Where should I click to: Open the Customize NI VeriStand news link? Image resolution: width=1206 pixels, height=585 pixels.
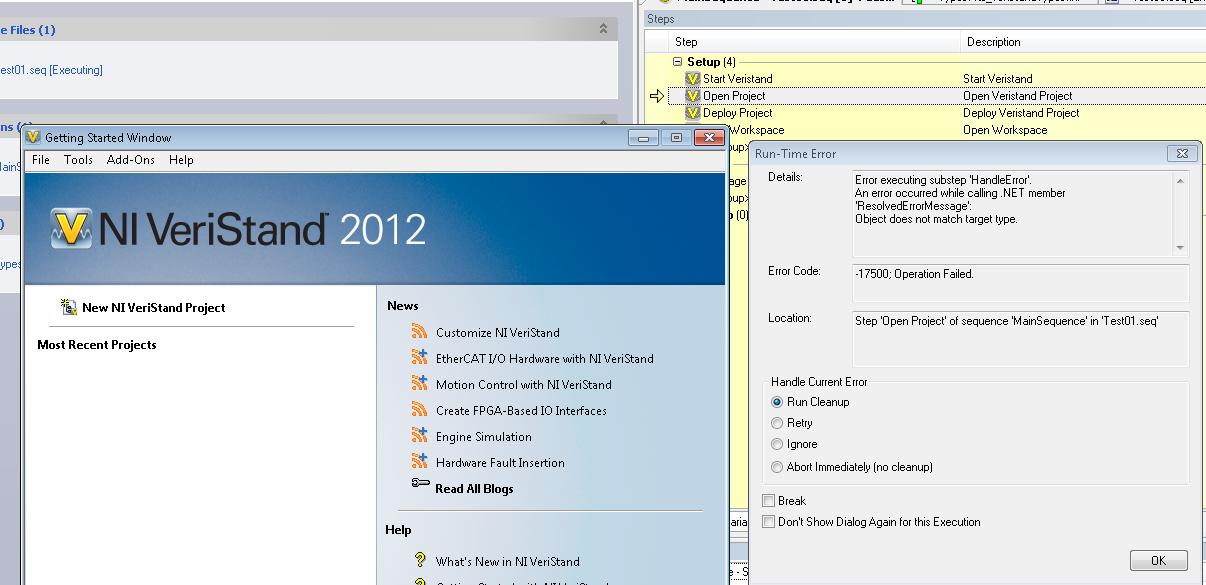[498, 333]
